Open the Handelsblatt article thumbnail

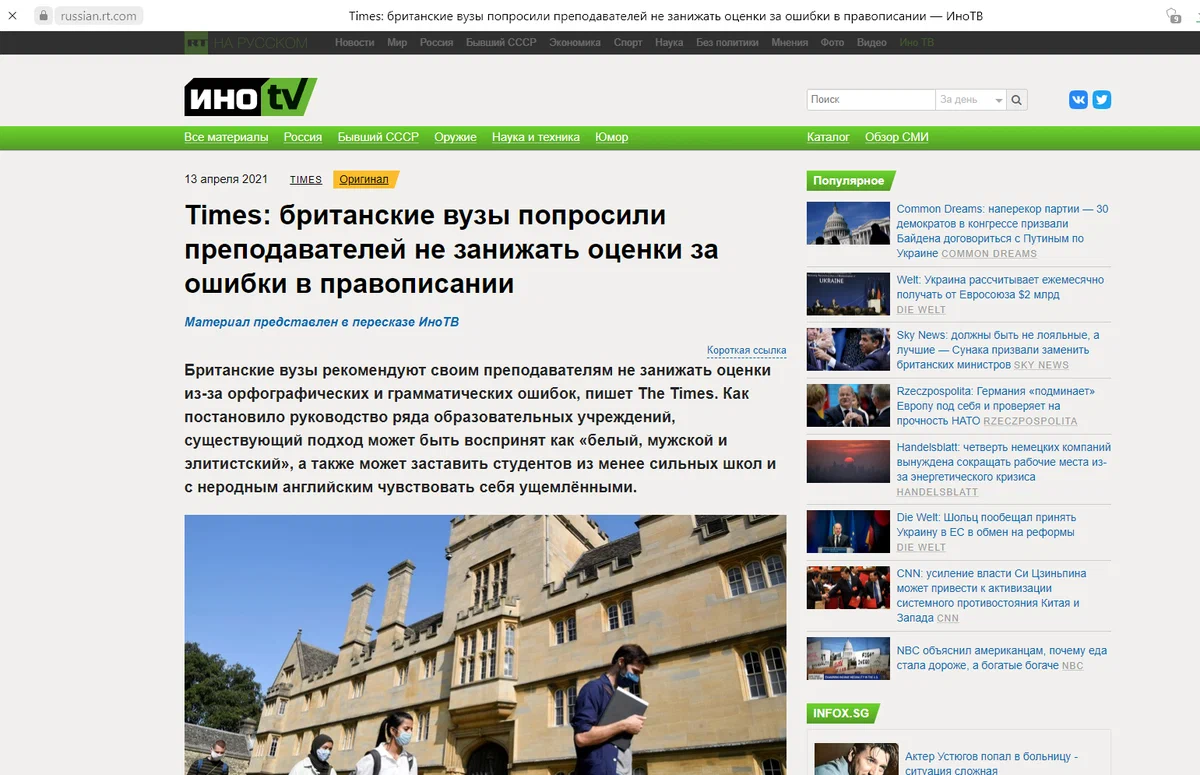pyautogui.click(x=848, y=461)
